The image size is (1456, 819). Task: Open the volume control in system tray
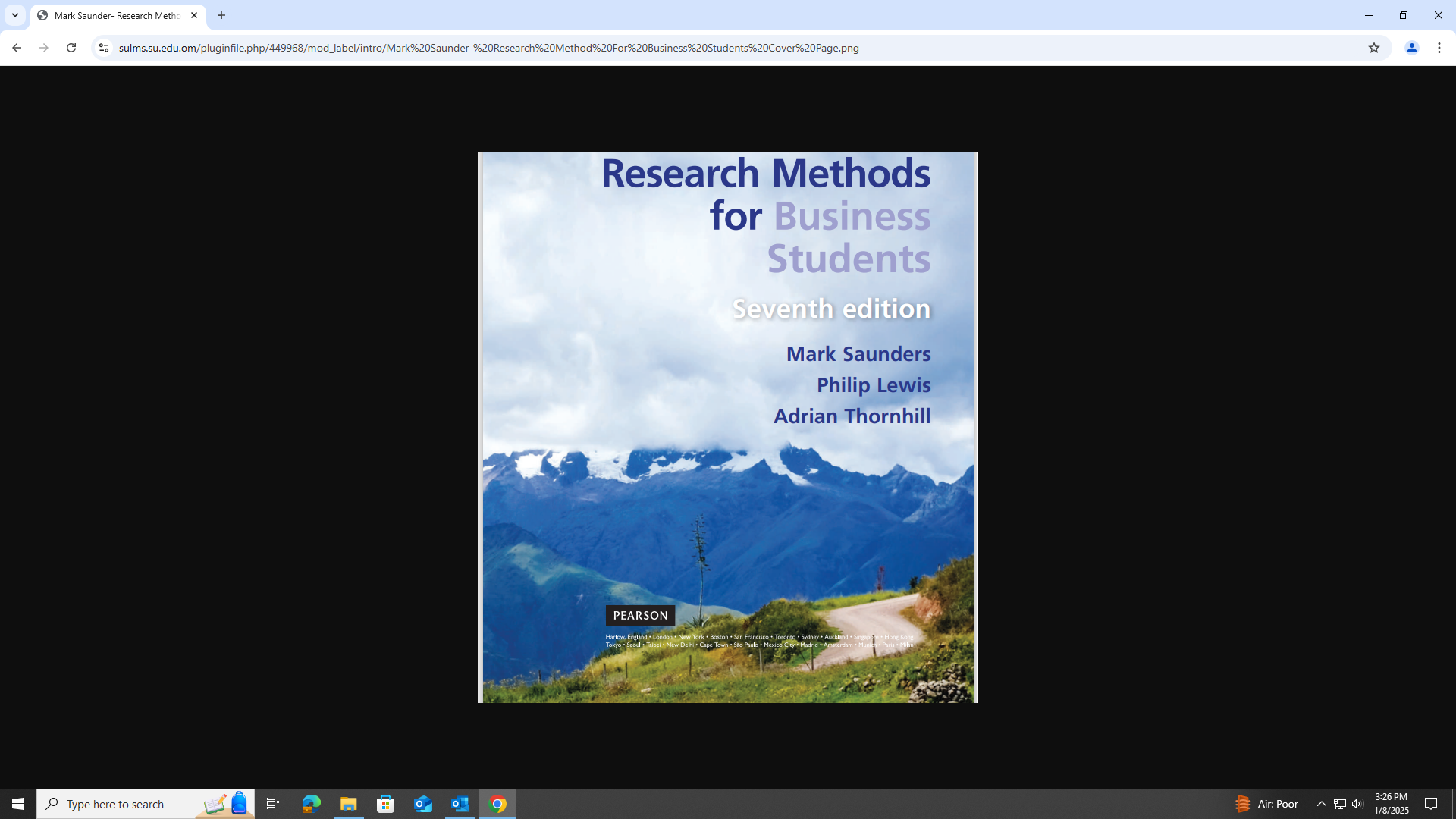click(x=1357, y=803)
